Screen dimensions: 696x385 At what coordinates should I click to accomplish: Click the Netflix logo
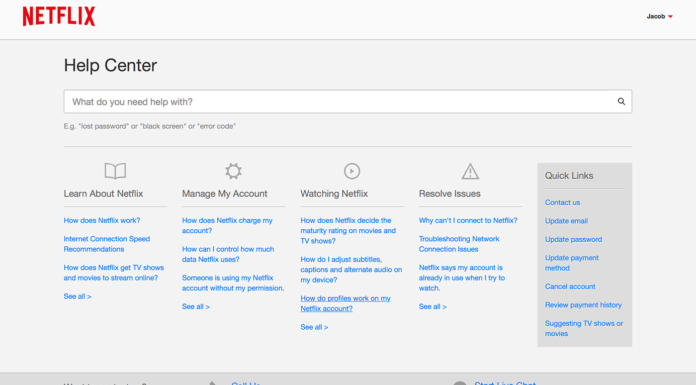coord(59,16)
